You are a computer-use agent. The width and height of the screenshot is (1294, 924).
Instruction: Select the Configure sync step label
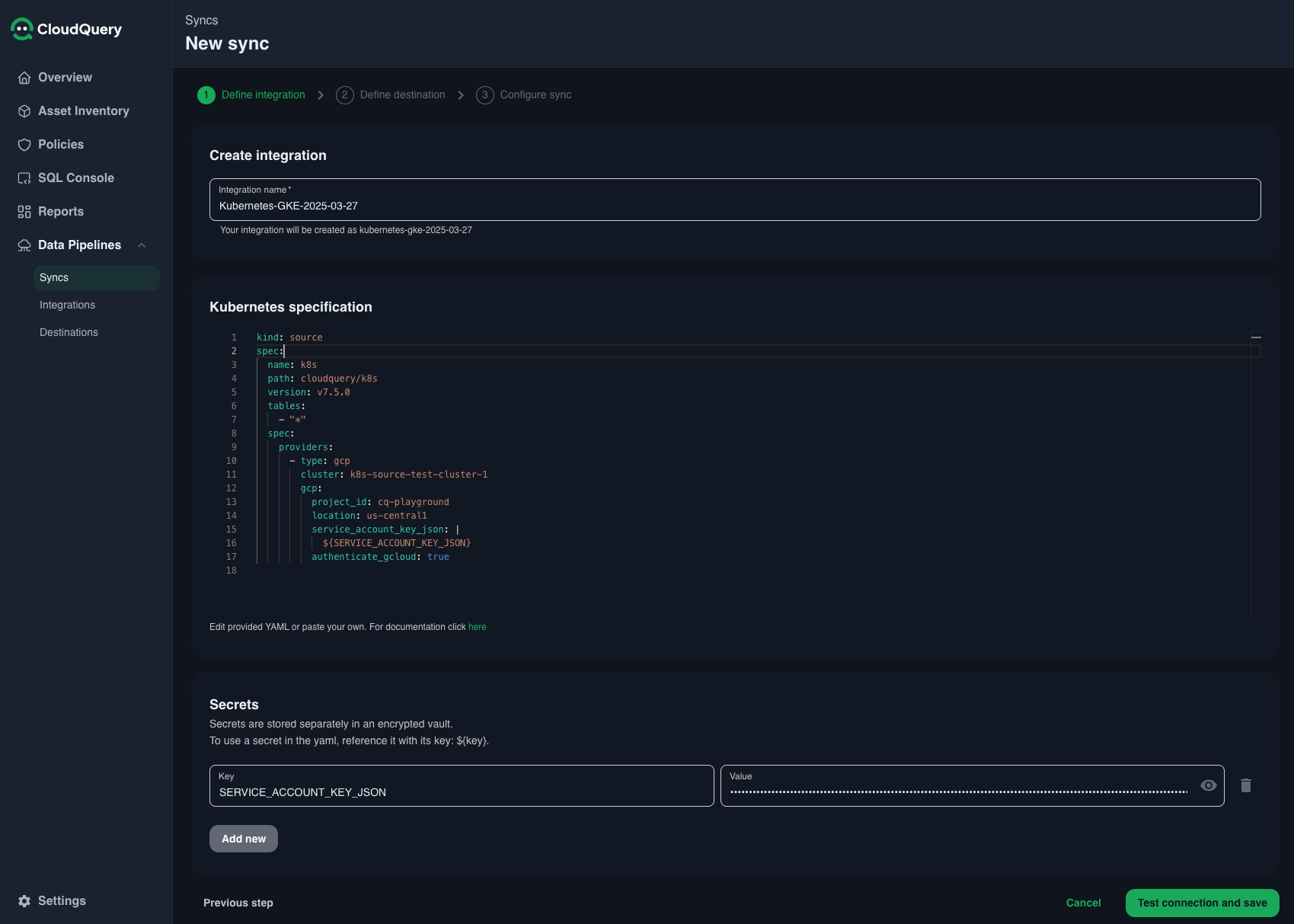pos(536,95)
